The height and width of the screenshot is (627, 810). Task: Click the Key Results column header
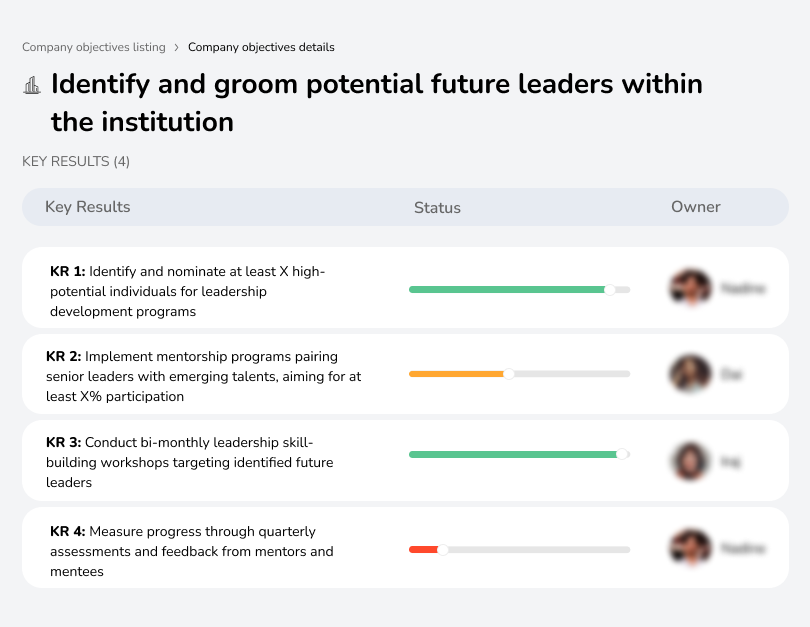click(88, 207)
